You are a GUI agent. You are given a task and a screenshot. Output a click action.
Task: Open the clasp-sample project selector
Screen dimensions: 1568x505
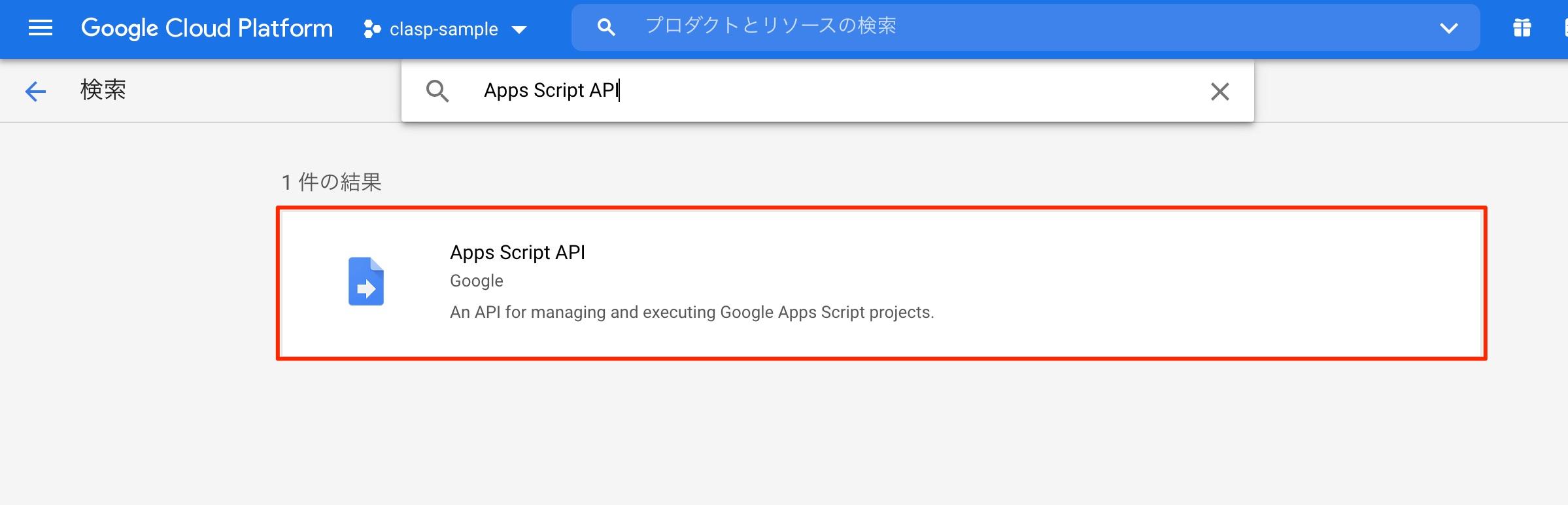(x=445, y=29)
